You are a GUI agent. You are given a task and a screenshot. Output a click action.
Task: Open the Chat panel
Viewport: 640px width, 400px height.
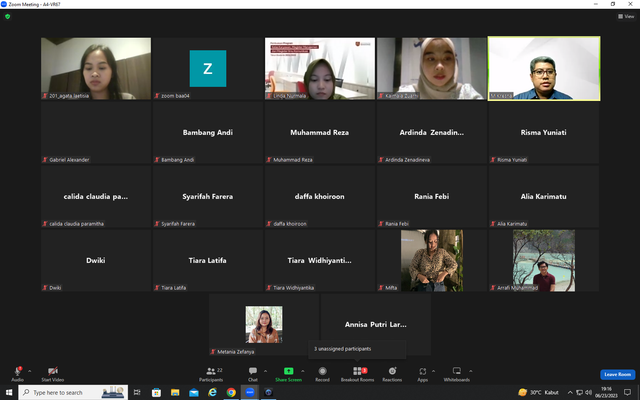click(x=253, y=374)
